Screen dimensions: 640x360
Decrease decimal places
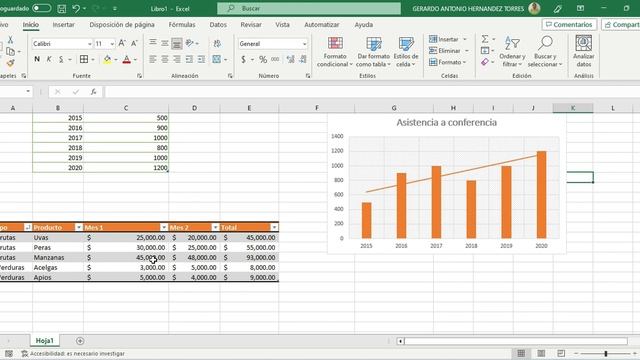tap(303, 60)
